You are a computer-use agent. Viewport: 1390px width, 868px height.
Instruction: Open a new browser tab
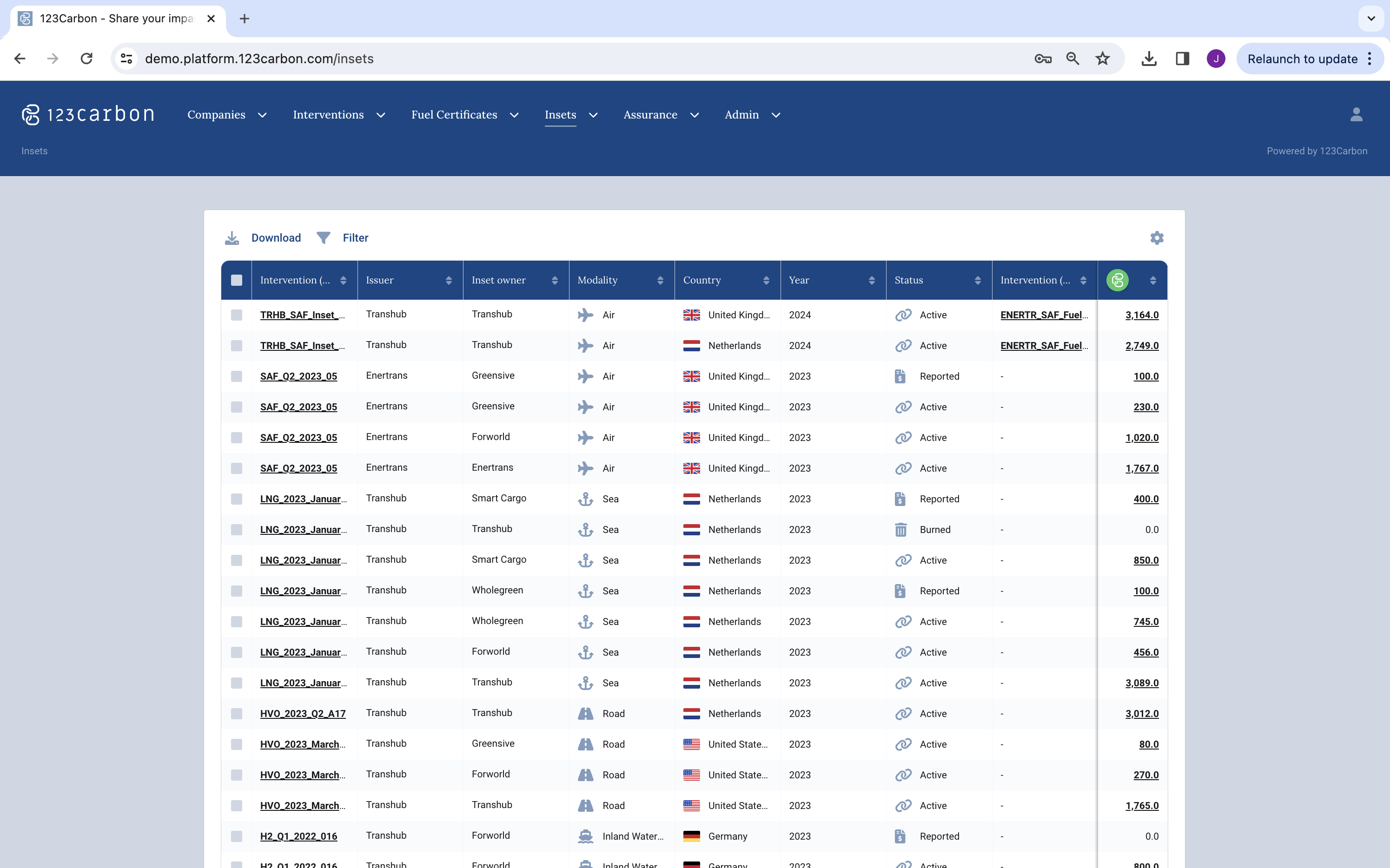[x=244, y=19]
